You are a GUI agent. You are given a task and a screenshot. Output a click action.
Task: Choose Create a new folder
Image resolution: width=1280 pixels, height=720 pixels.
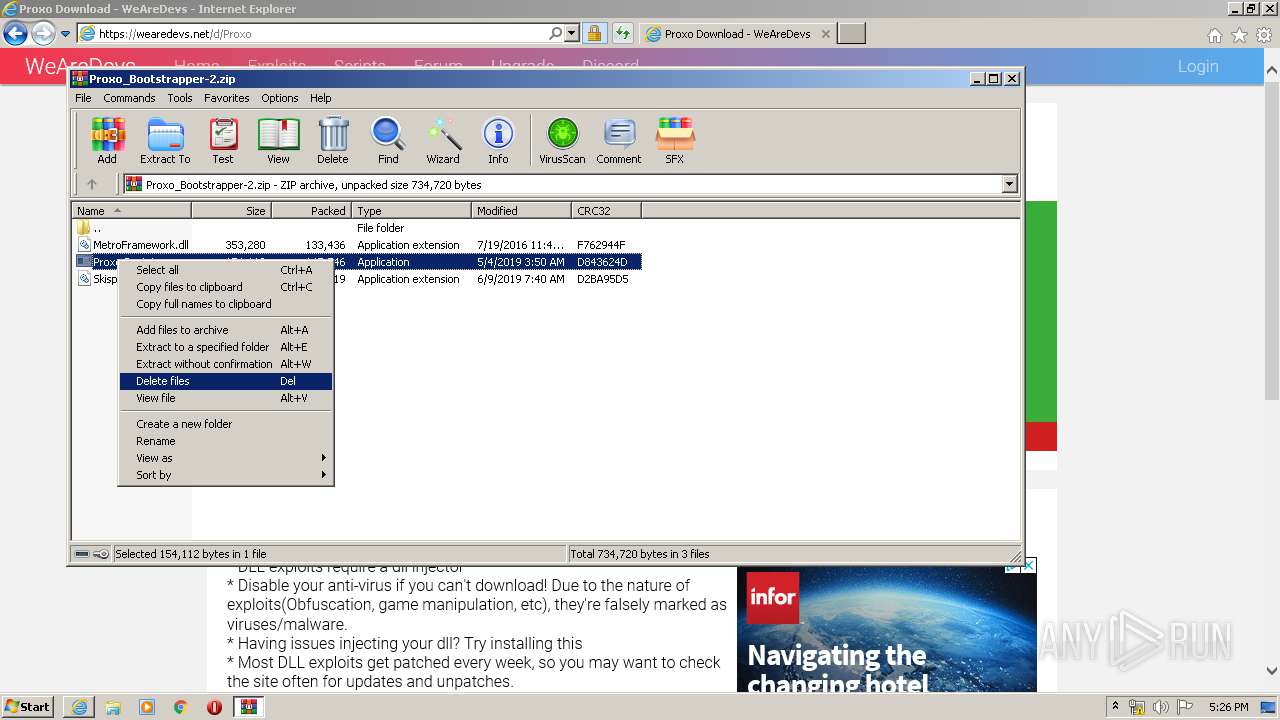tap(226, 424)
